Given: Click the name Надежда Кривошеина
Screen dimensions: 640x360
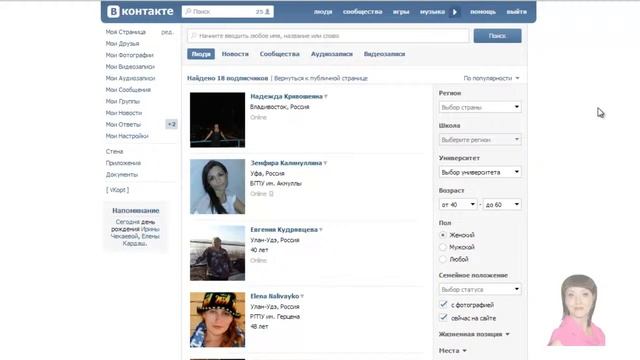Looking at the screenshot, I should point(286,97).
